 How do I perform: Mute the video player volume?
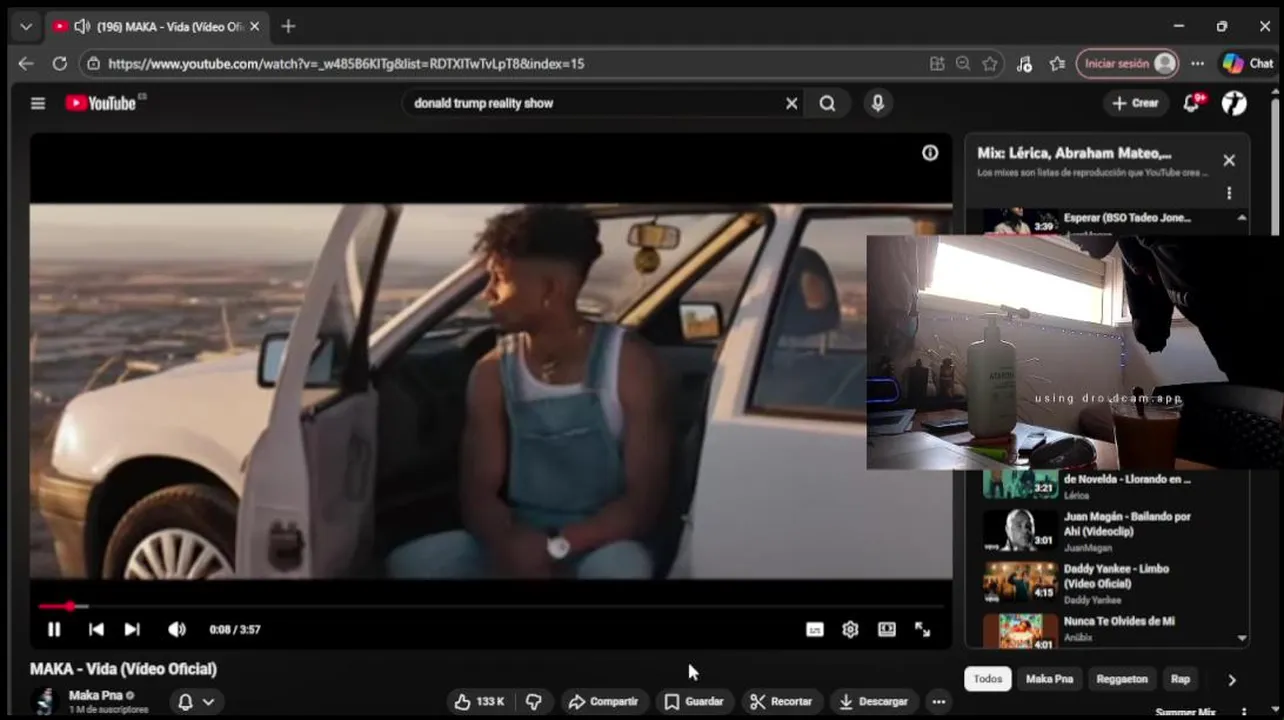click(x=177, y=629)
